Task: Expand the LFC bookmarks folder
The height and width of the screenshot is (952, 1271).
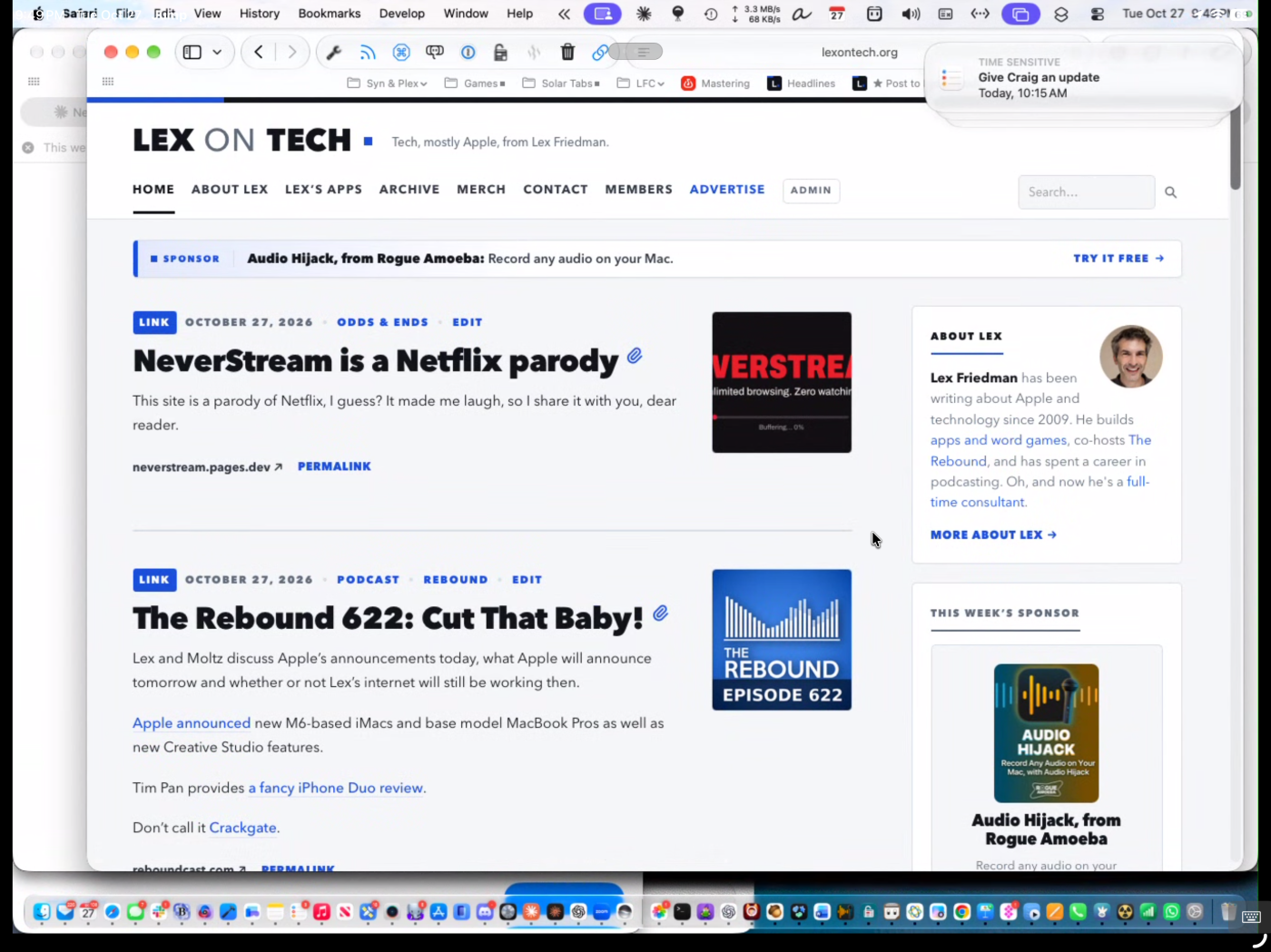Action: click(x=640, y=83)
